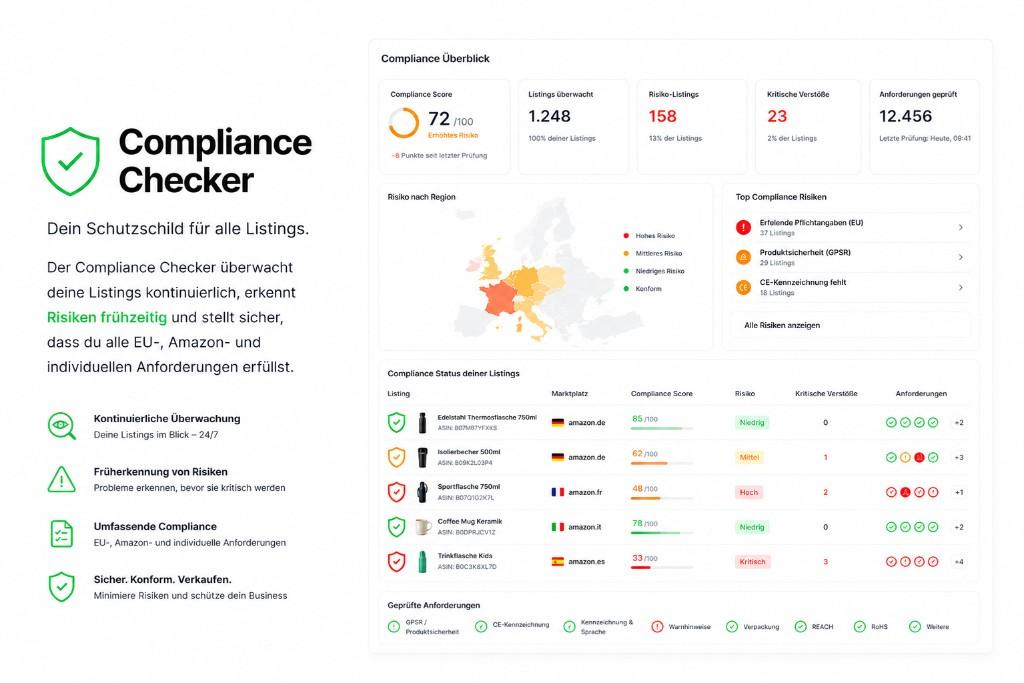Click the Niedriges Risiko legend dot
This screenshot has height=683, width=1024.
(x=626, y=271)
